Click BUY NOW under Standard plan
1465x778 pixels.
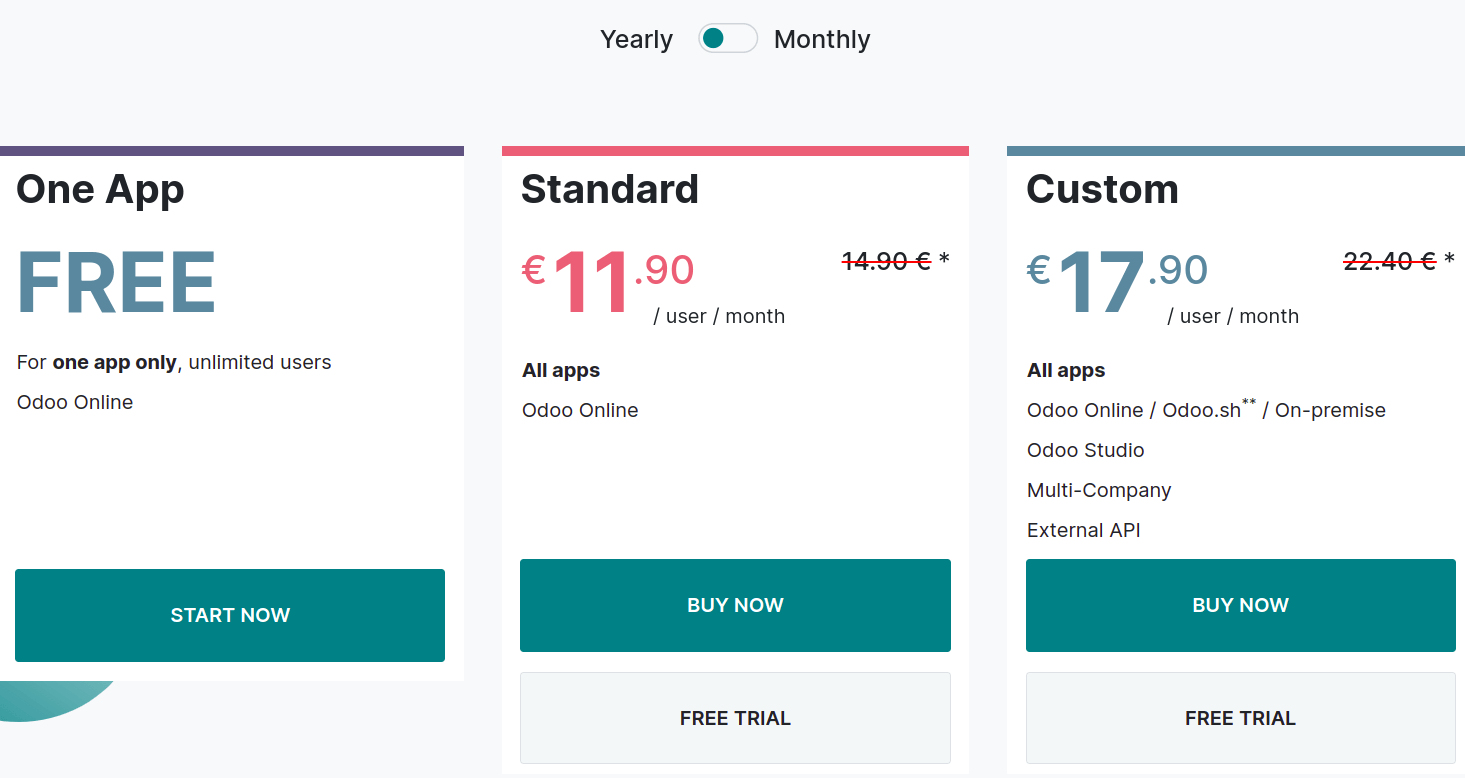pyautogui.click(x=735, y=605)
